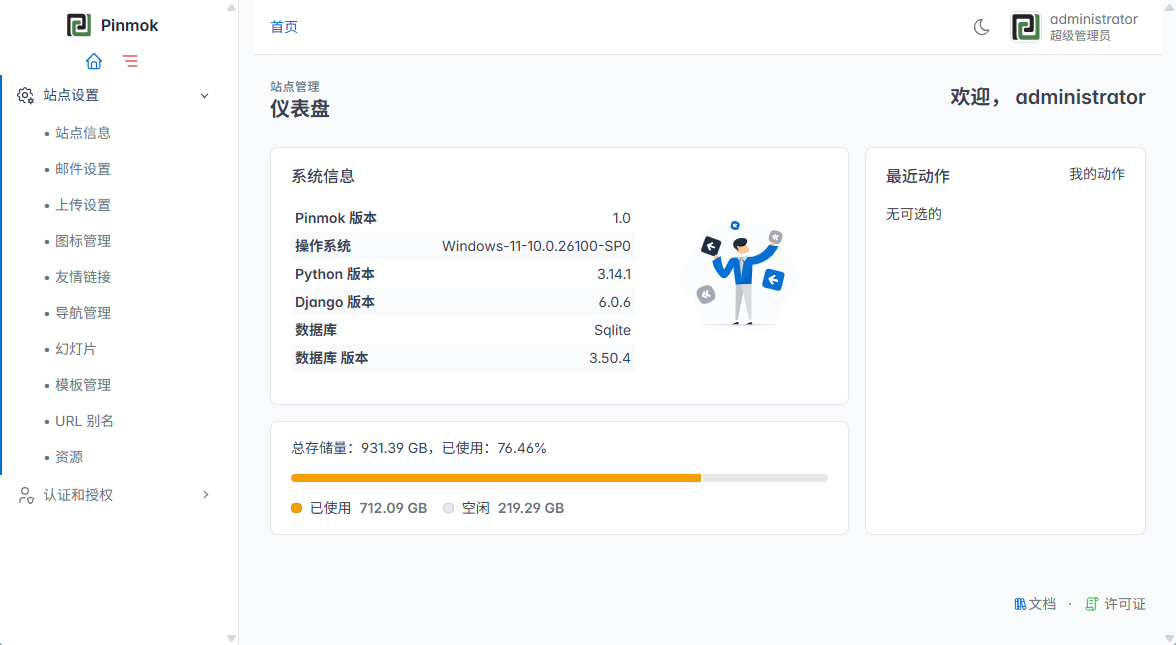Click the orange 已使用 legend dot

click(296, 508)
